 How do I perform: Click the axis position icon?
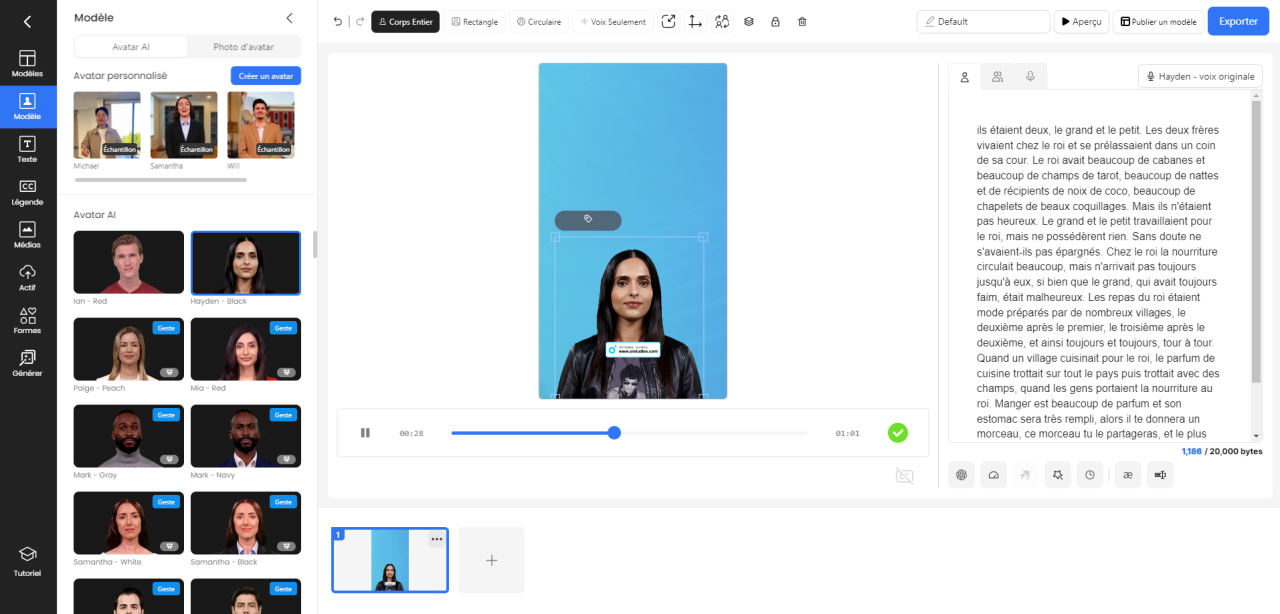(x=695, y=21)
